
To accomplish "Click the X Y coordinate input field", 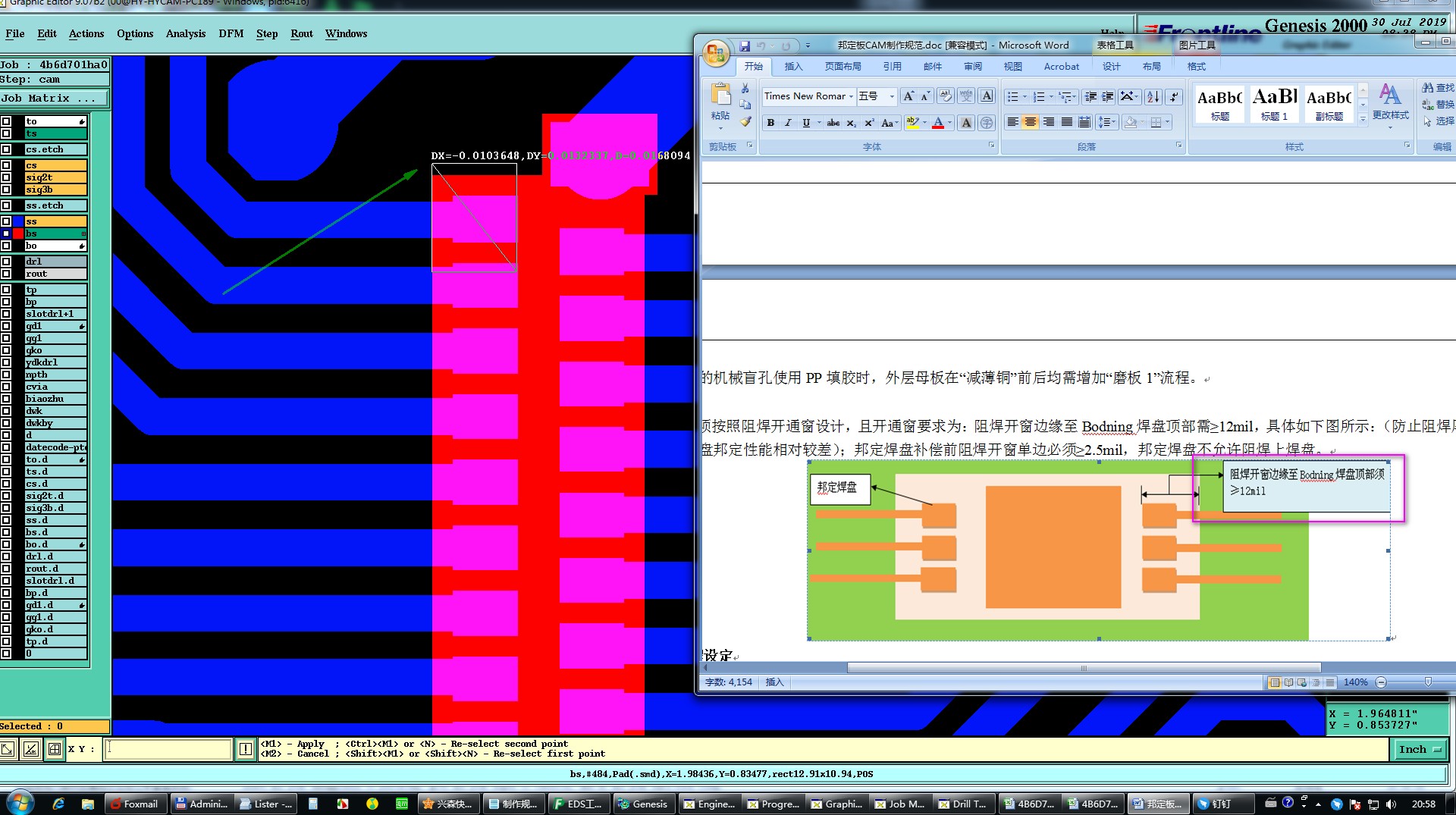I will pyautogui.click(x=168, y=749).
